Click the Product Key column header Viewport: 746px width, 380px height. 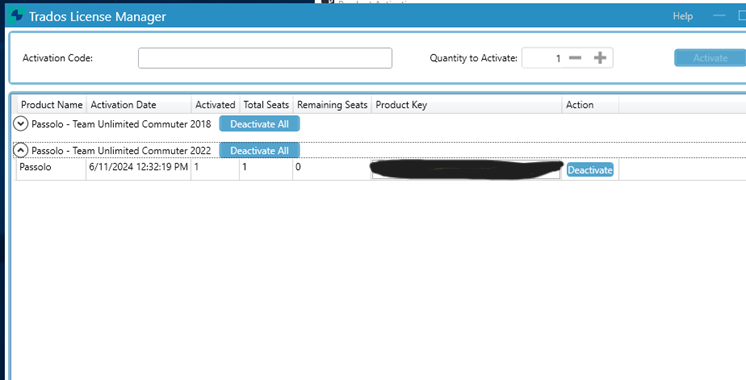466,105
